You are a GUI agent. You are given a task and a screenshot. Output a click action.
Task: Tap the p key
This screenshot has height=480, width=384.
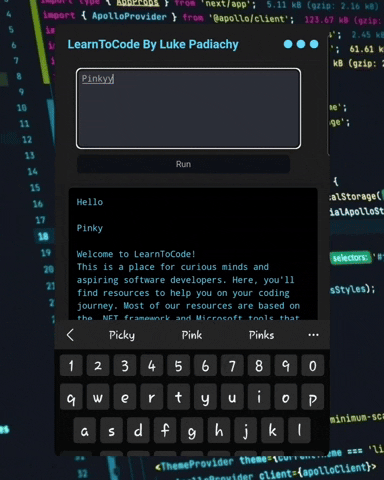click(313, 397)
